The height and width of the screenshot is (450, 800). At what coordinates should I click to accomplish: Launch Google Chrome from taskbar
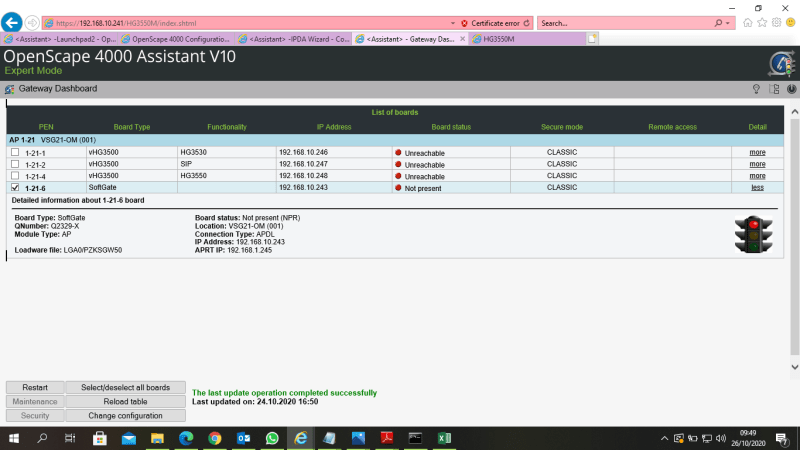[x=215, y=438]
